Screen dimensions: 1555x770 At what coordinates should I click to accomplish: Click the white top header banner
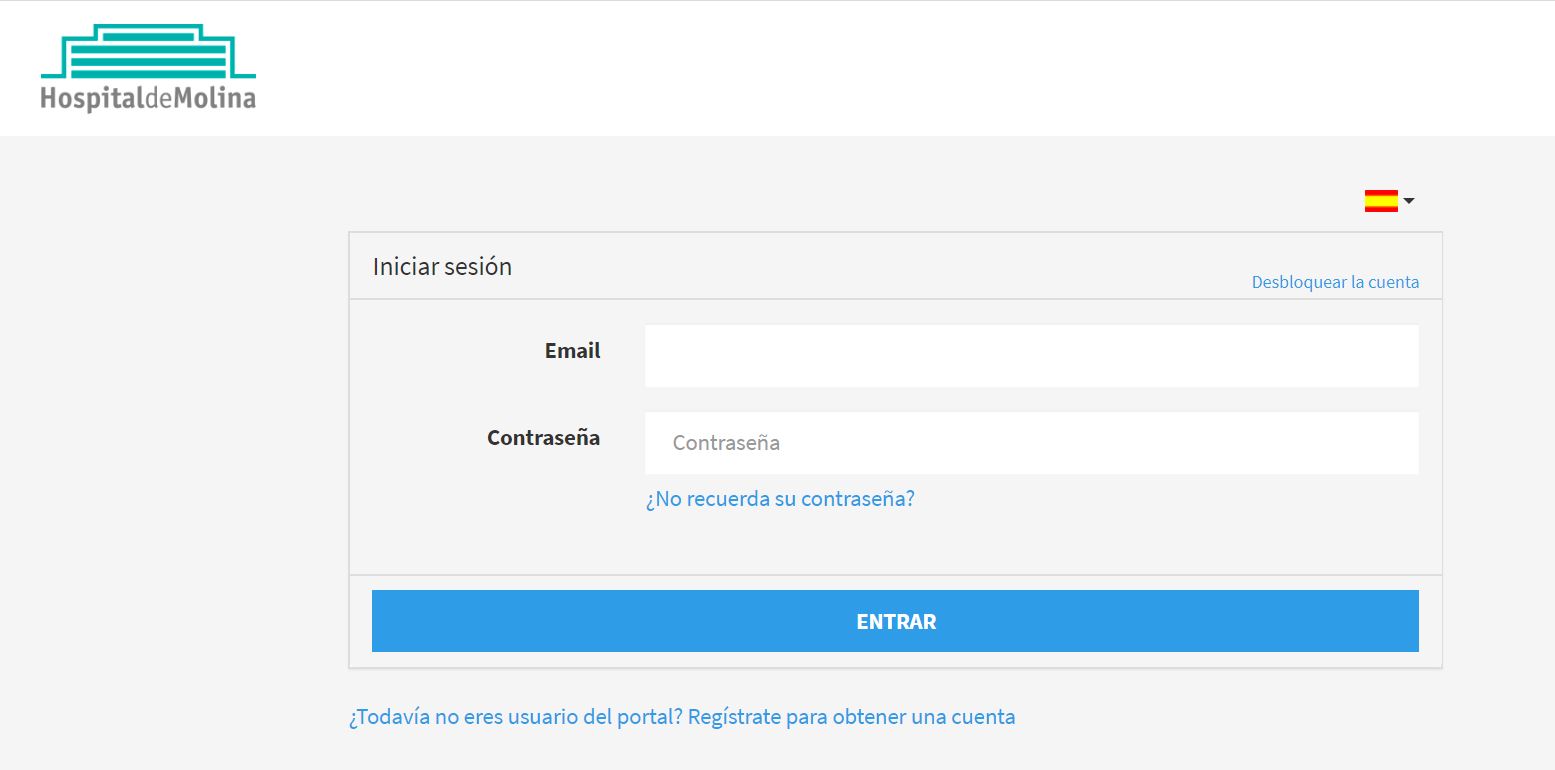pyautogui.click(x=777, y=68)
